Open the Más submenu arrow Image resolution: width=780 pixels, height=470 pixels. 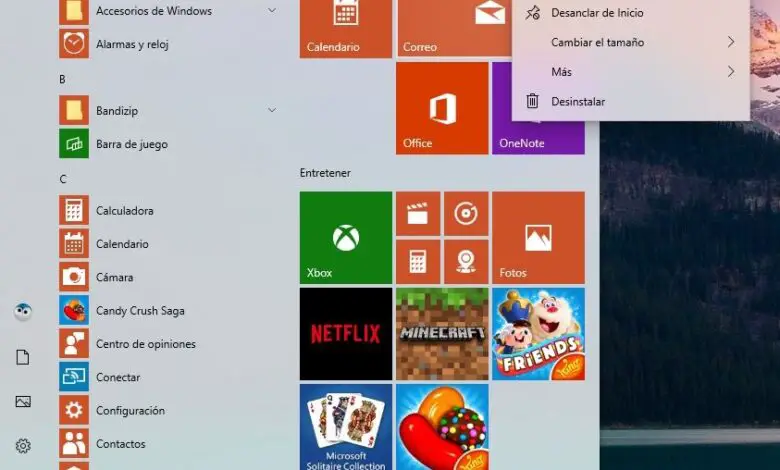tap(731, 72)
